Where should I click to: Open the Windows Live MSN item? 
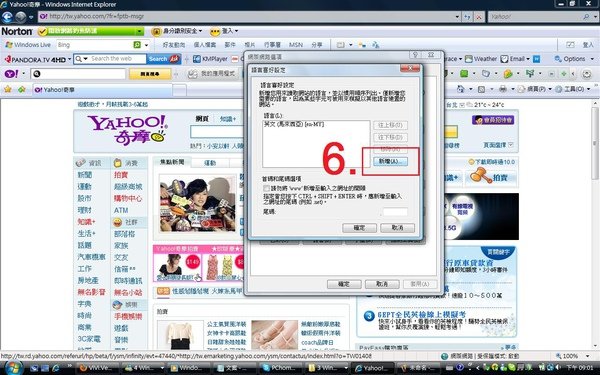click(x=295, y=45)
